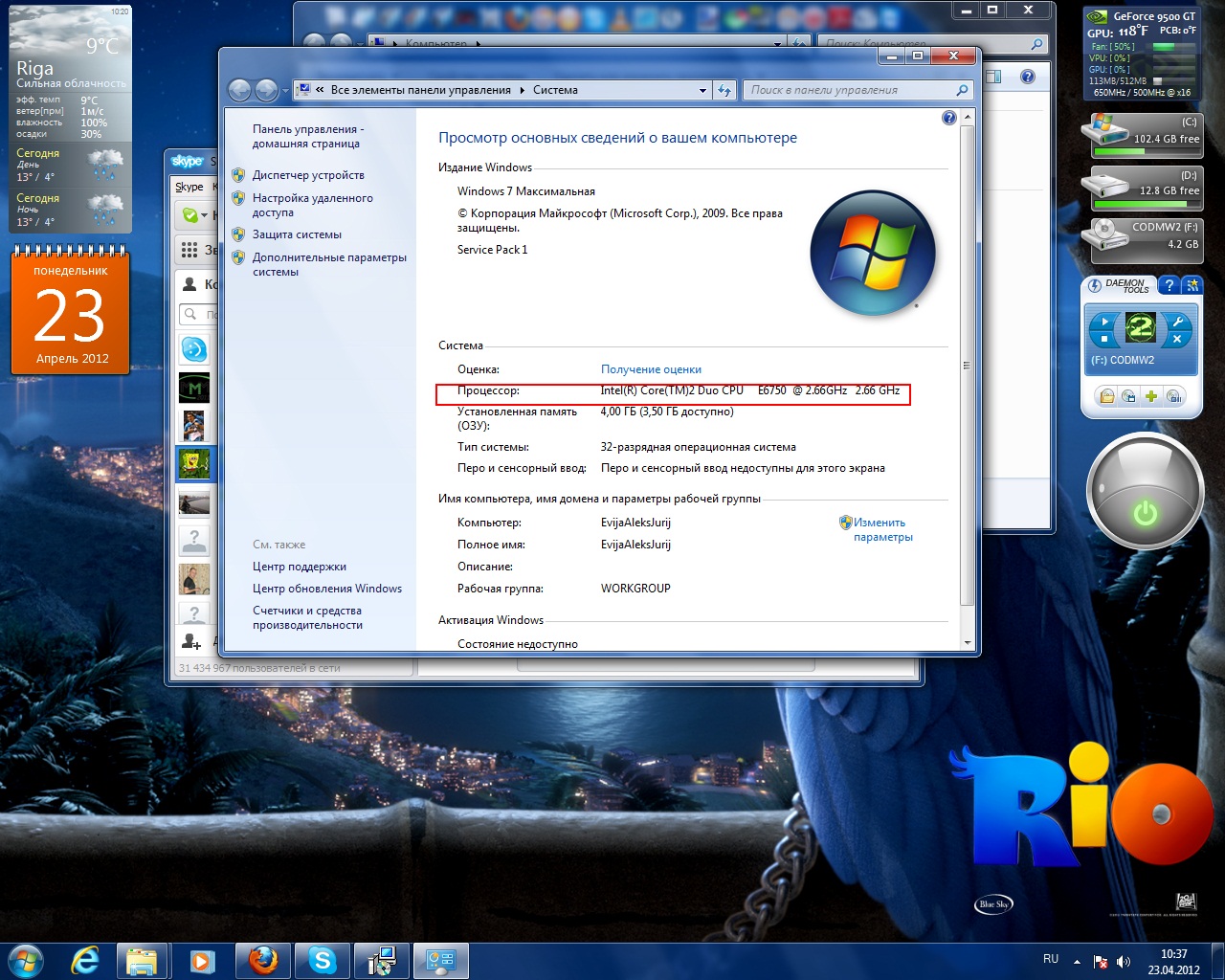Click help icon in background Computer window
This screenshot has width=1225, height=980.
coord(1028,78)
